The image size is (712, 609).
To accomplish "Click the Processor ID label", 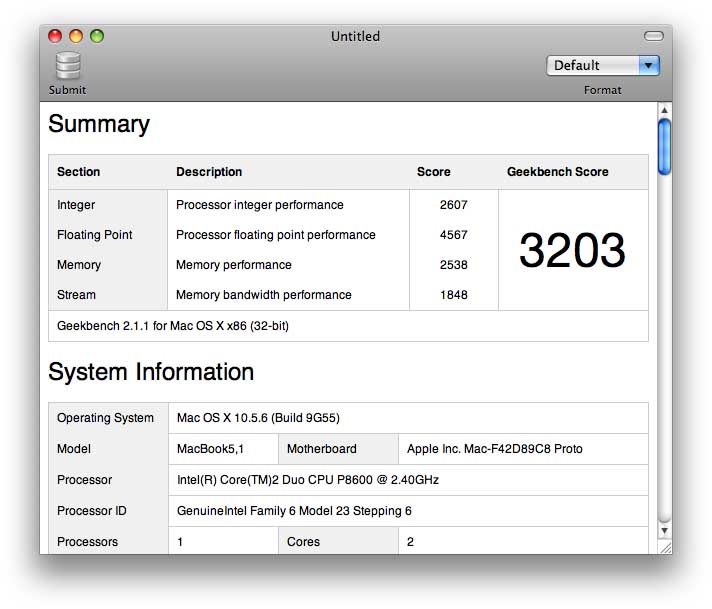I will 92,511.
